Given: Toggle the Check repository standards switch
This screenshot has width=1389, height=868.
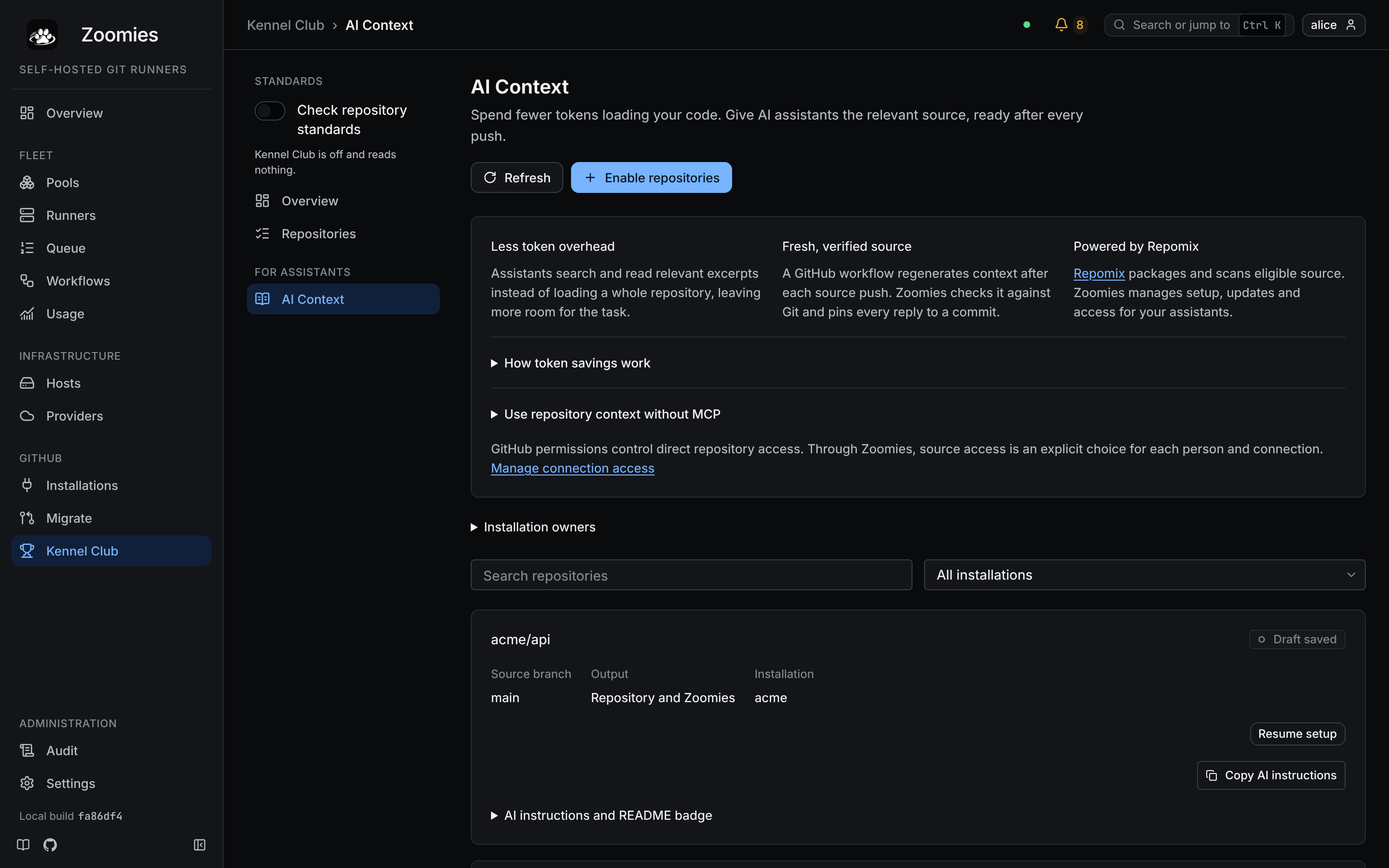Looking at the screenshot, I should point(270,111).
